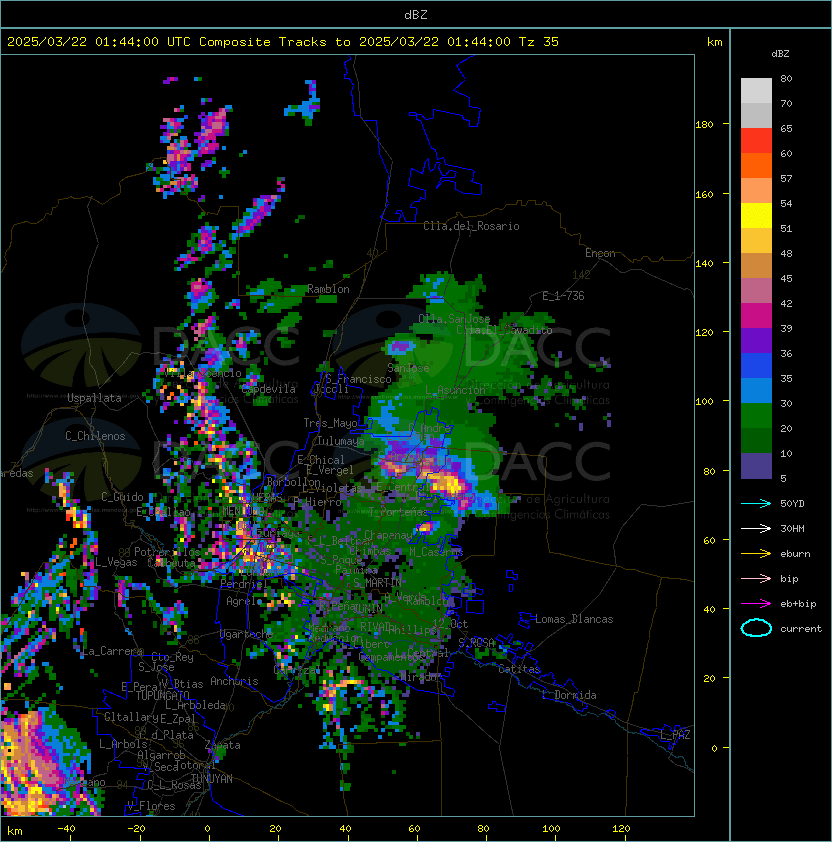
Task: Click the 'La_Carrera' place label
Action: pyautogui.click(x=113, y=651)
